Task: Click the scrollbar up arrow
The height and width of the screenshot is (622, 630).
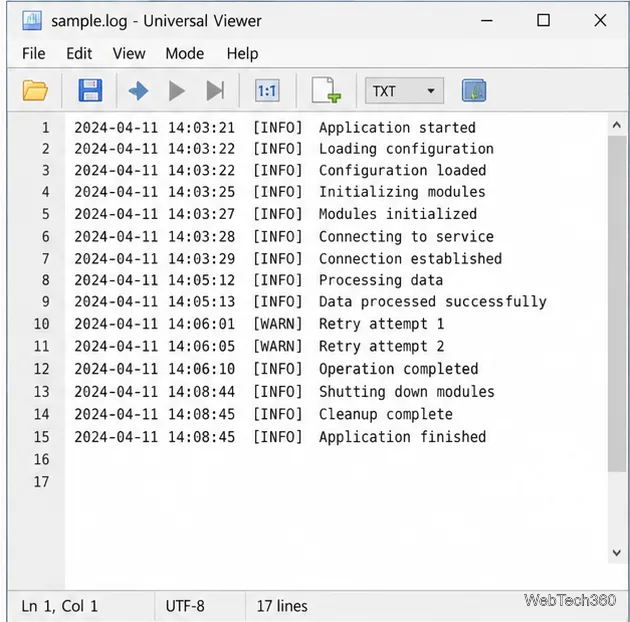Action: click(x=617, y=125)
